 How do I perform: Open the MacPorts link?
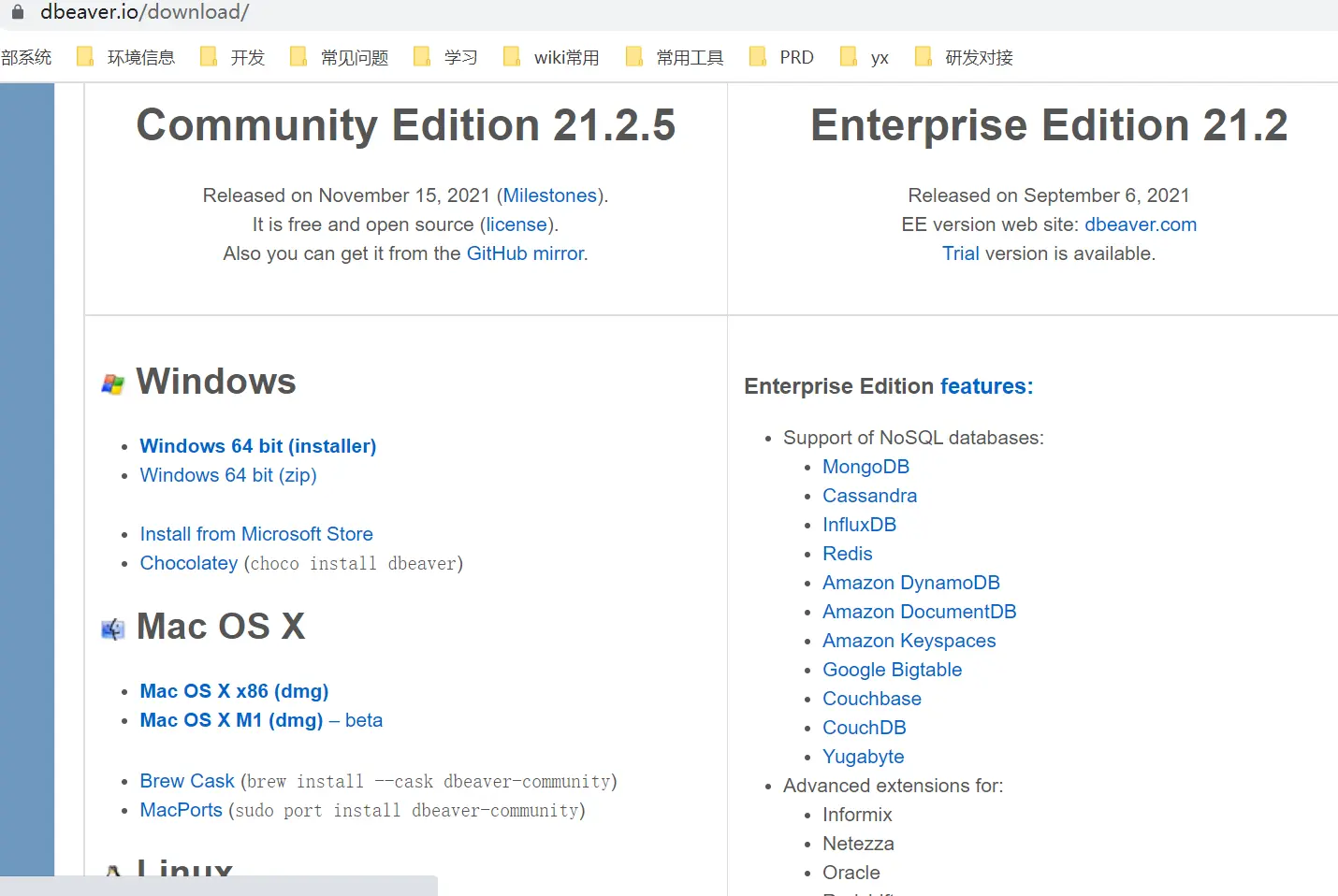(x=182, y=810)
